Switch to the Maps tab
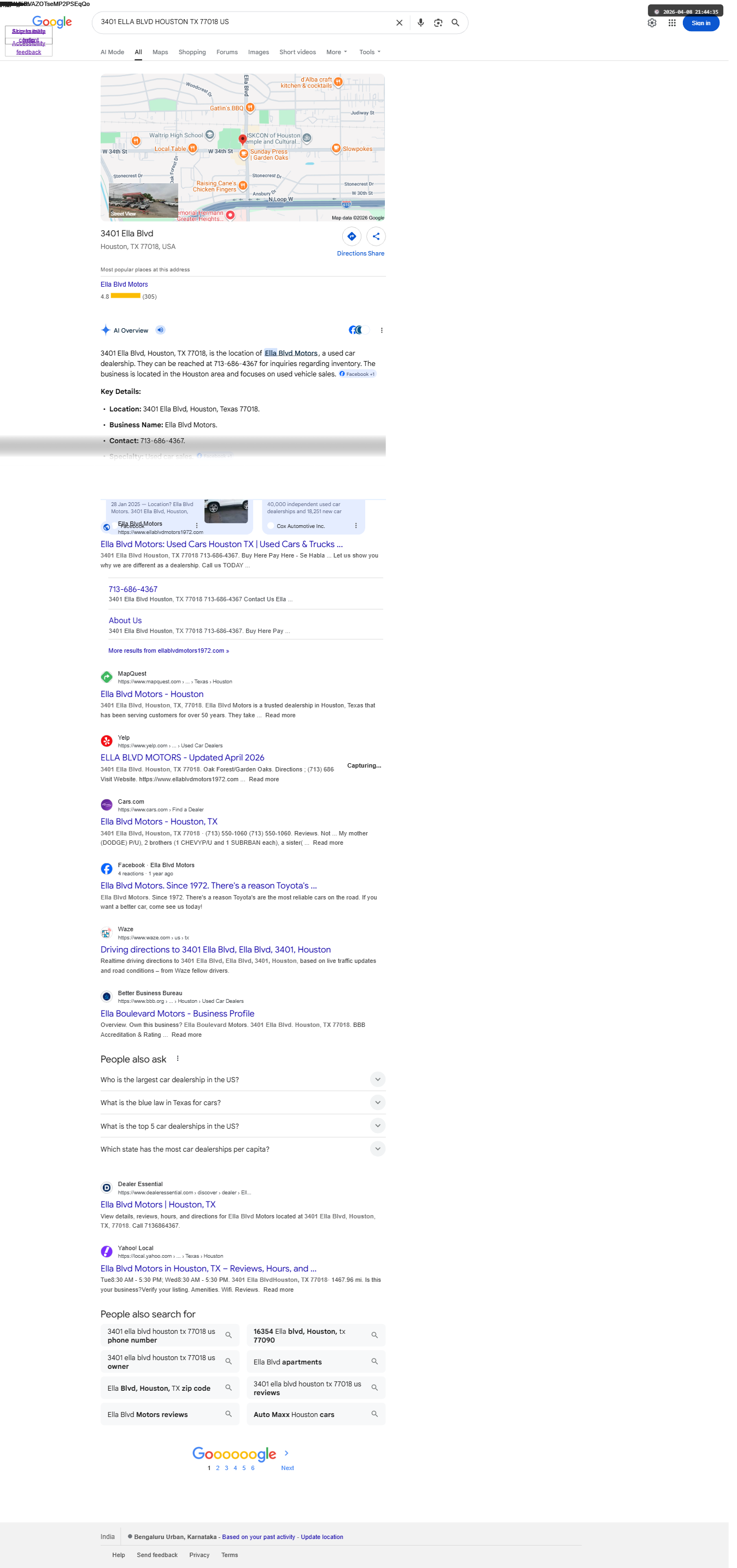737x1568 pixels. [160, 52]
